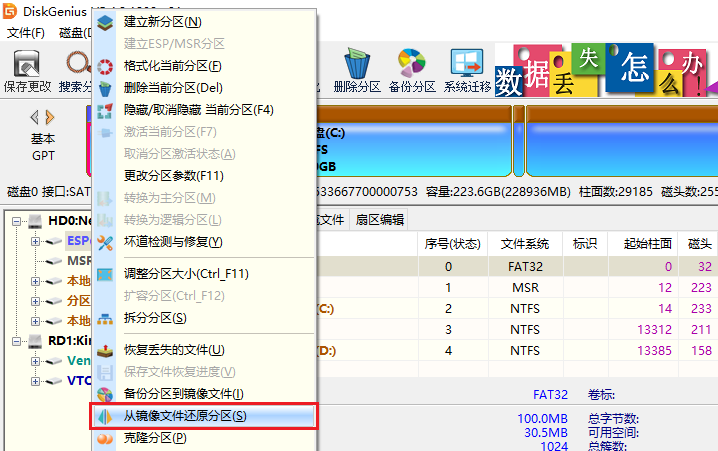The image size is (718, 451).
Task: Select the MSR partition in tree
Action: [x=79, y=261]
